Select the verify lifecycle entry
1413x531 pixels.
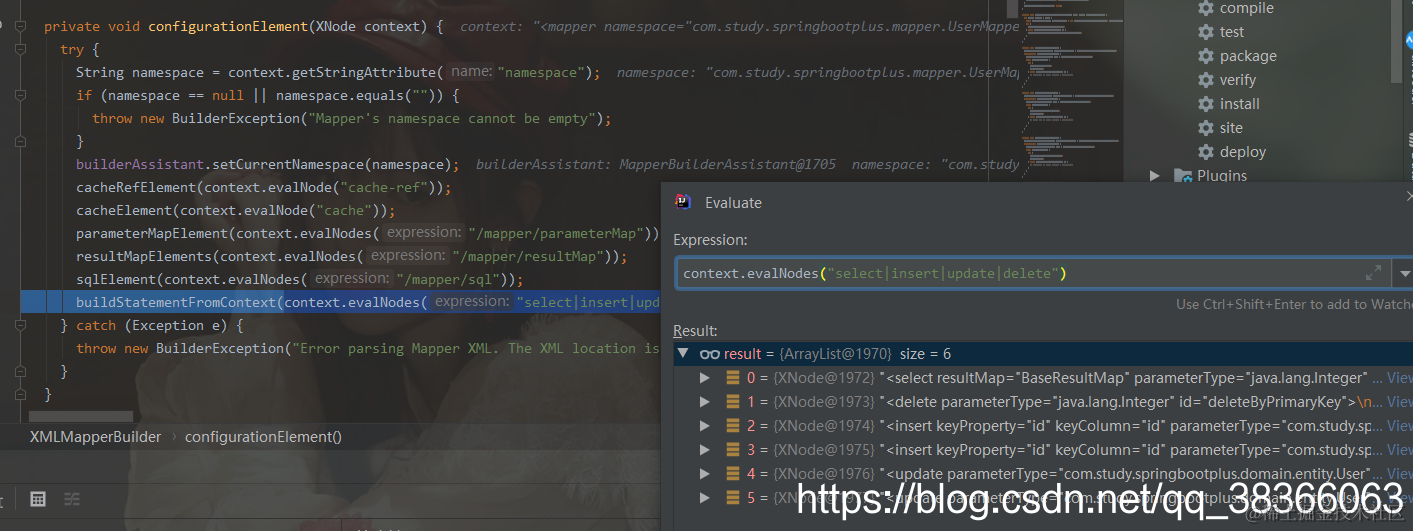[1238, 80]
